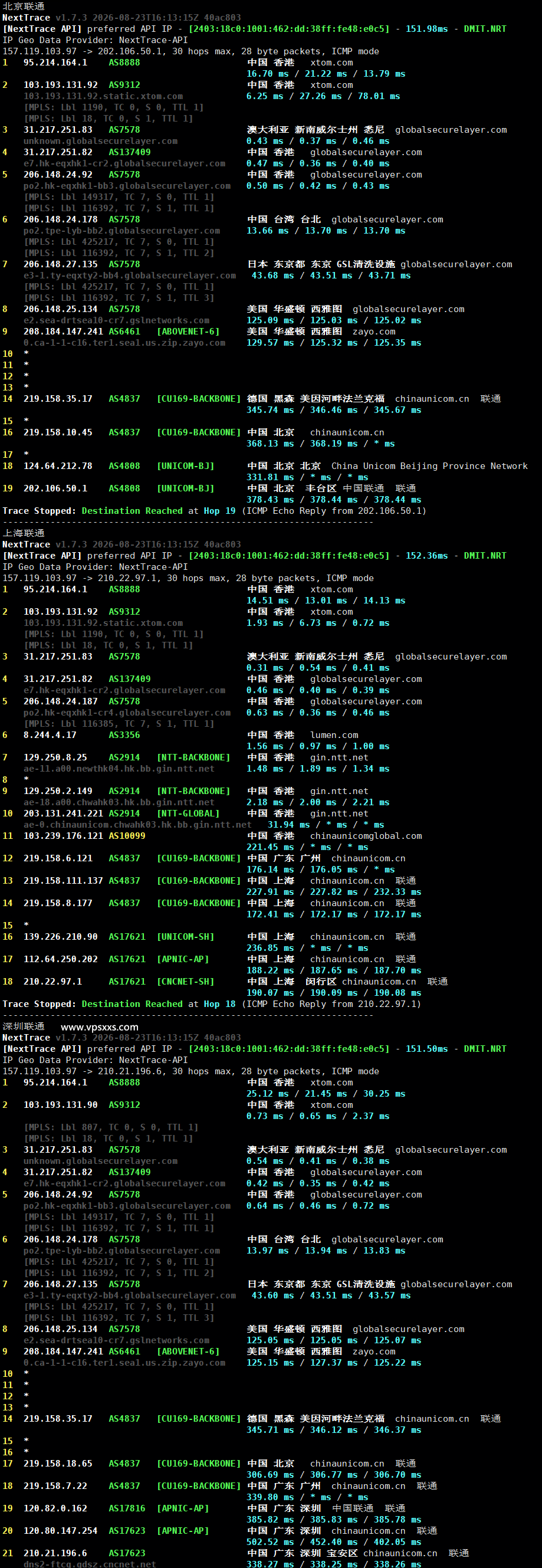Click the latency line 502.52 ms / 452.40 ms / 402.05 ms
Screen dimensions: 542x1568
point(334,1542)
